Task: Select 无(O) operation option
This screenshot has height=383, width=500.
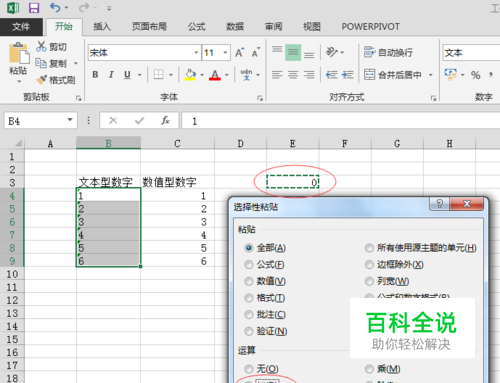Action: [x=262, y=369]
